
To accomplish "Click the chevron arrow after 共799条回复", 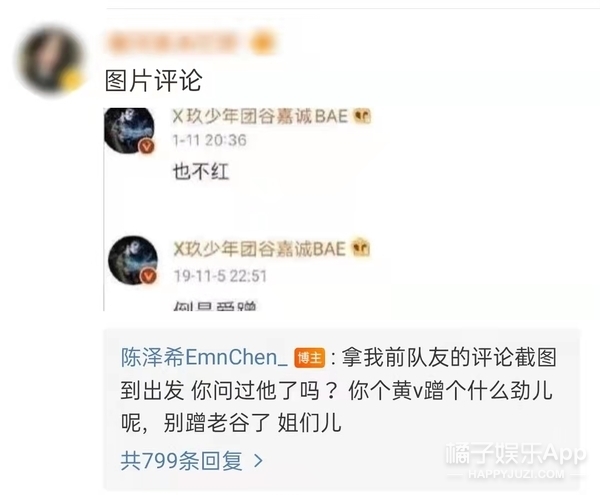I will (x=259, y=461).
